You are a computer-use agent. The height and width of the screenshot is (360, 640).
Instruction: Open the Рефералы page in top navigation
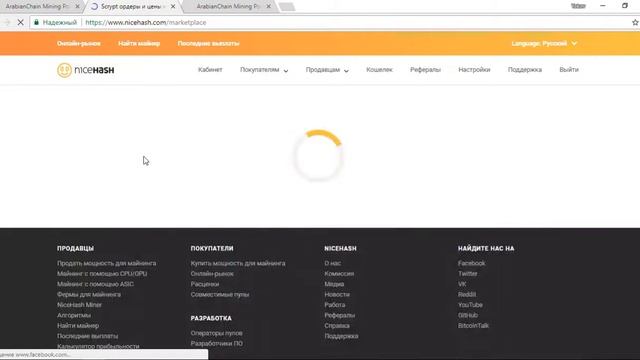click(425, 70)
